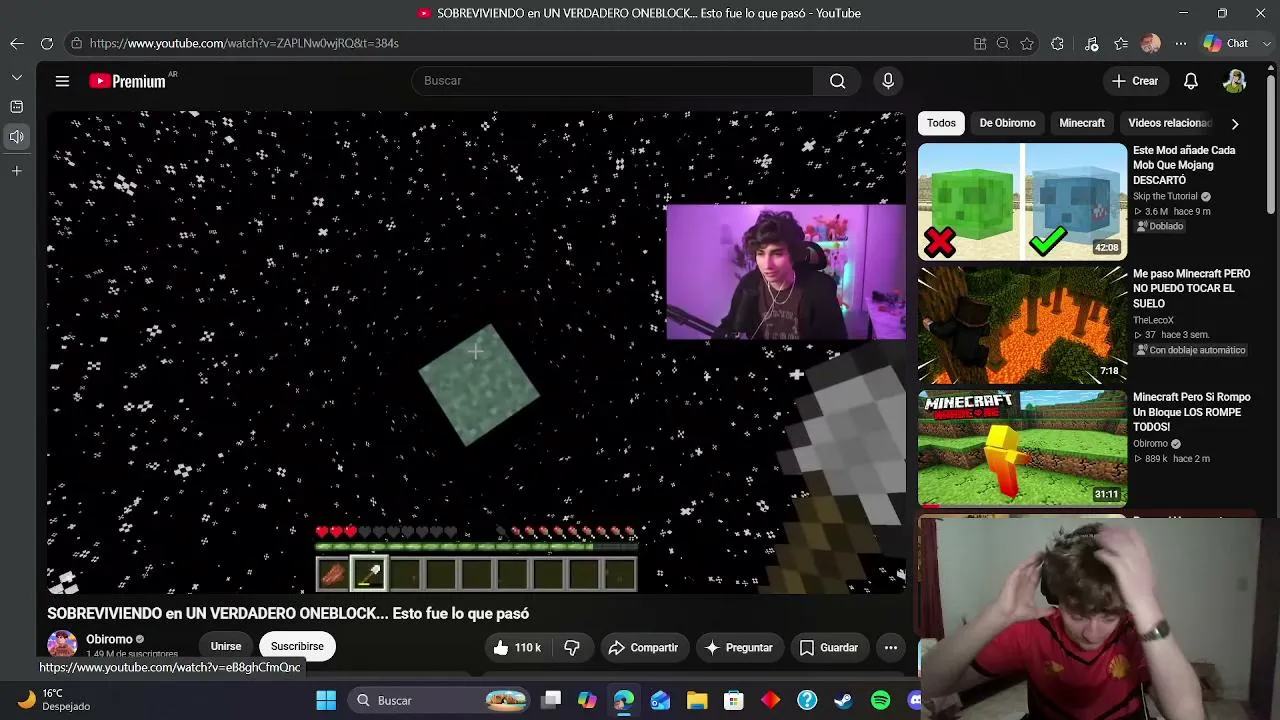Open the app-available icon in address bar
Screen dimensions: 1280x720
[x=980, y=43]
